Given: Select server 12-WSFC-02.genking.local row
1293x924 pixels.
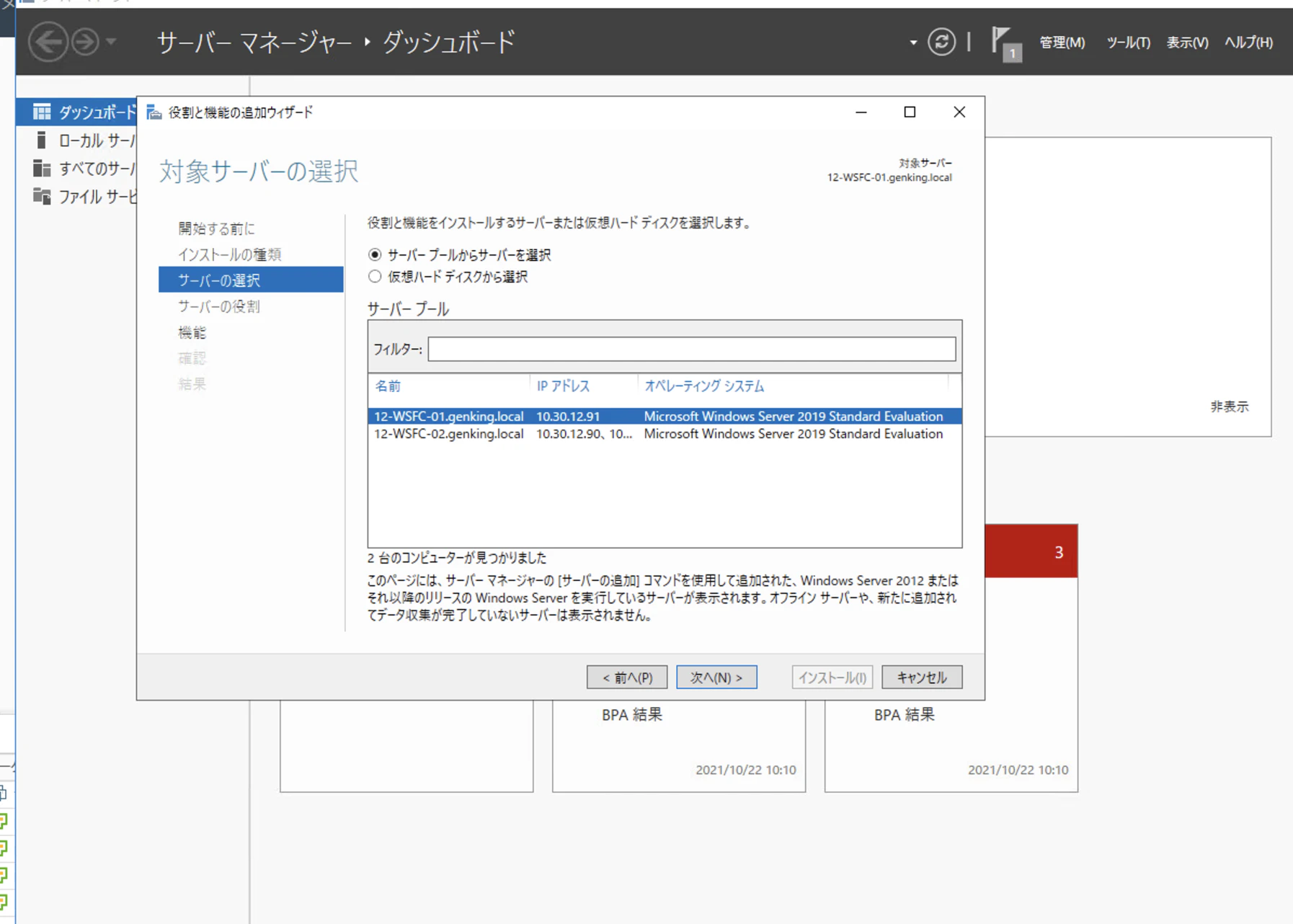Looking at the screenshot, I should tap(665, 434).
